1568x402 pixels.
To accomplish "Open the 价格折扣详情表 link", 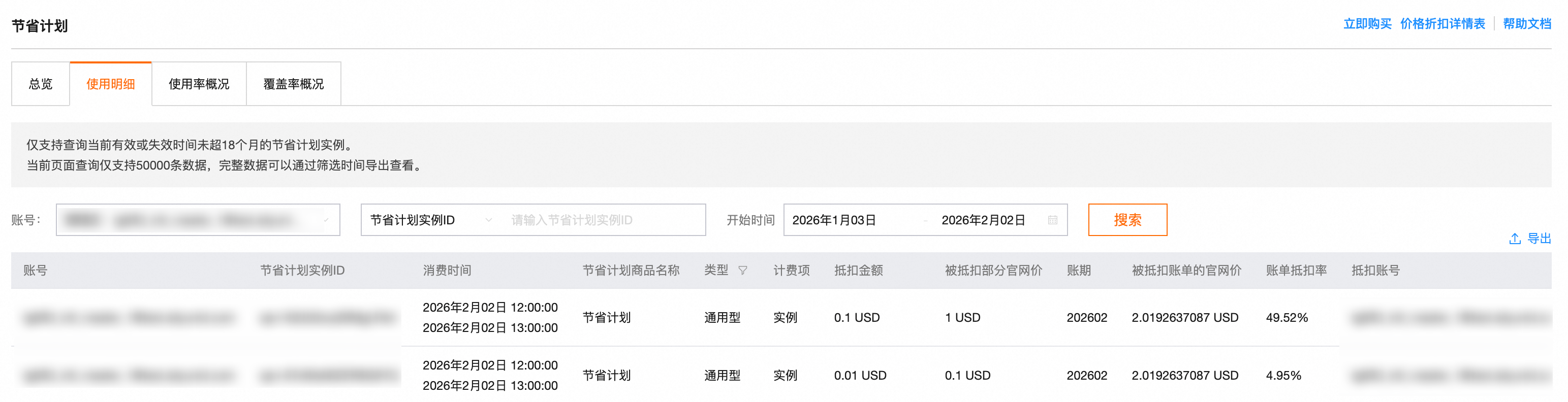I will tap(1442, 24).
